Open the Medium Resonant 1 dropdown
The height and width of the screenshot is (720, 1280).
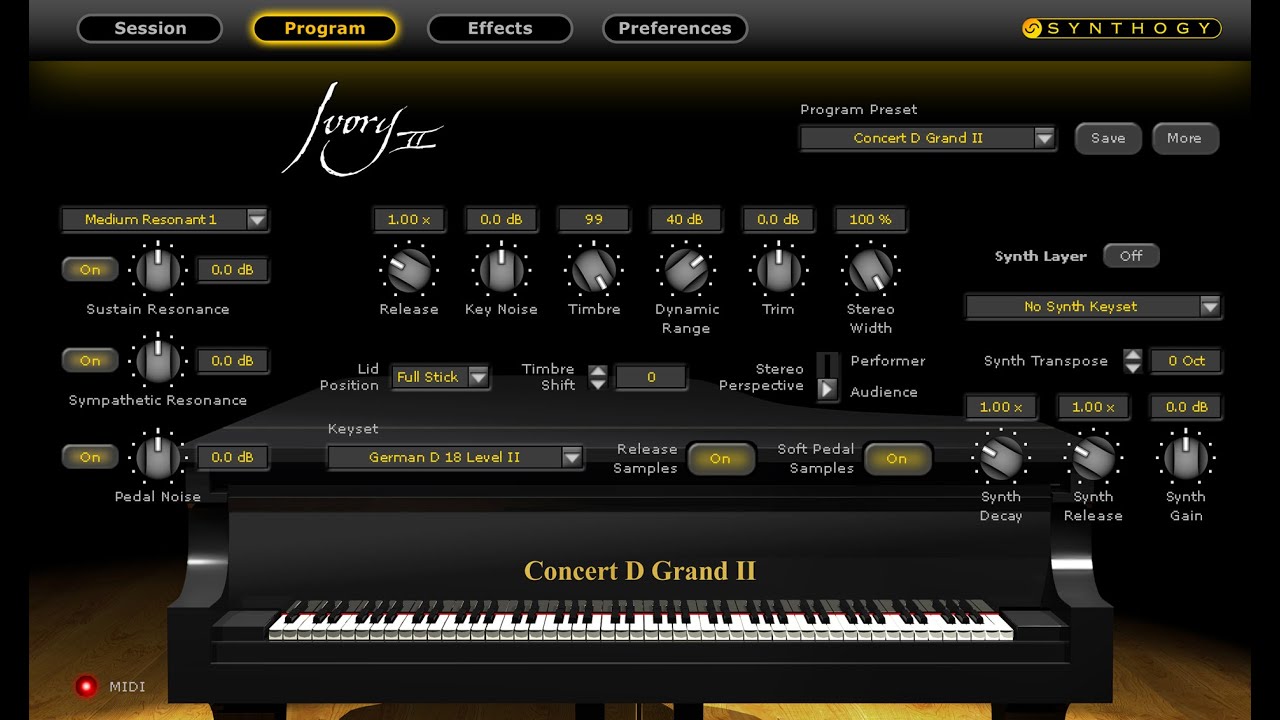click(x=164, y=219)
